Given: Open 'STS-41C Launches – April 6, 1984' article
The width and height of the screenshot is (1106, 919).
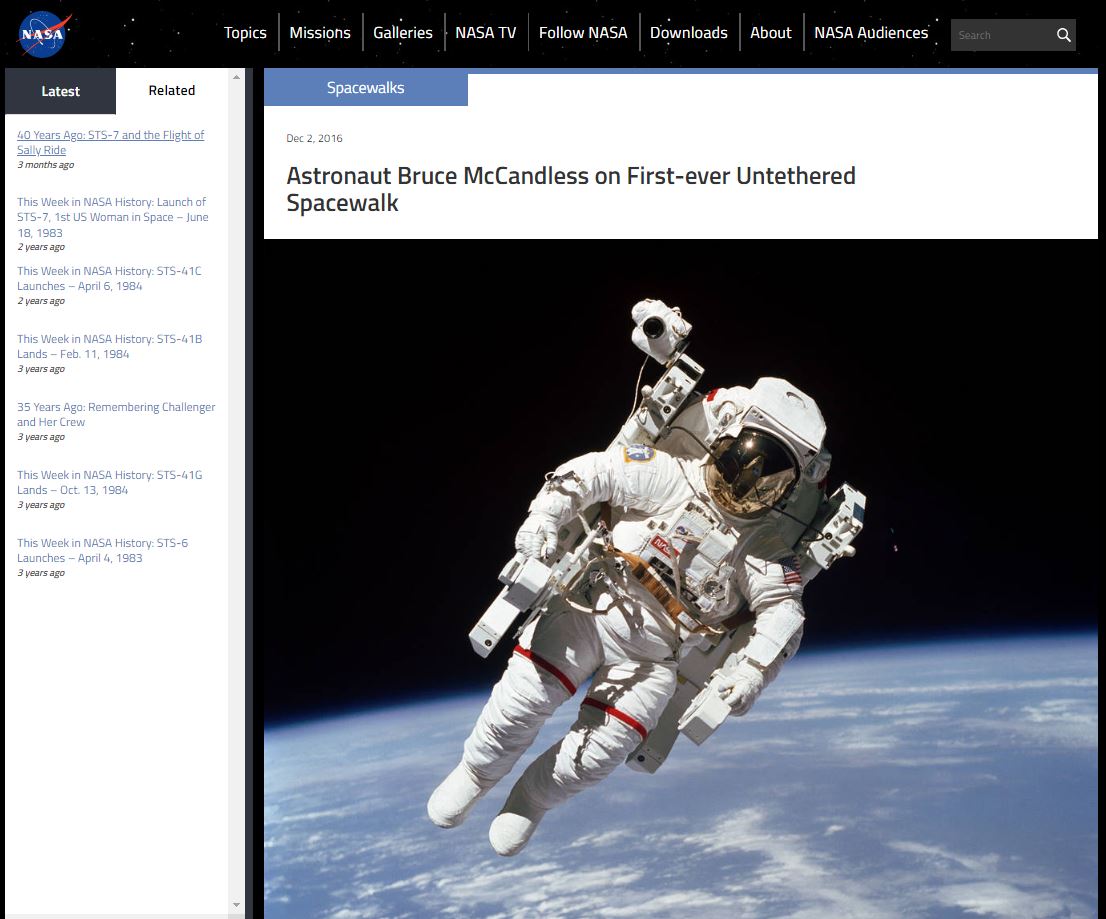Looking at the screenshot, I should 109,279.
